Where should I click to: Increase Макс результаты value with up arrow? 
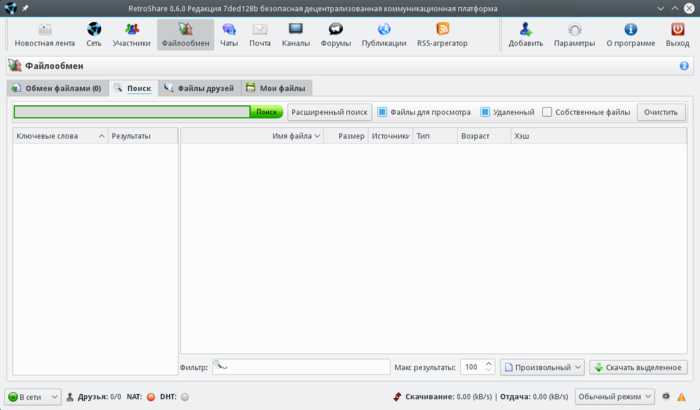pos(488,364)
